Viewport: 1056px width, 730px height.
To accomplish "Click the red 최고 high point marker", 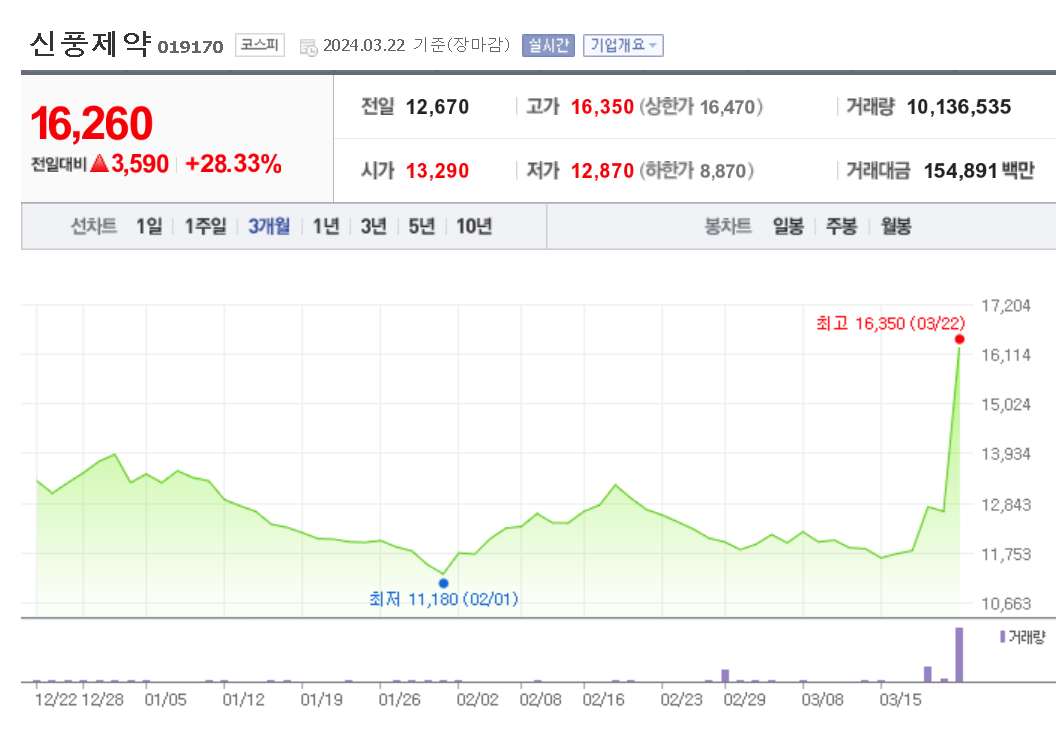I will (959, 339).
